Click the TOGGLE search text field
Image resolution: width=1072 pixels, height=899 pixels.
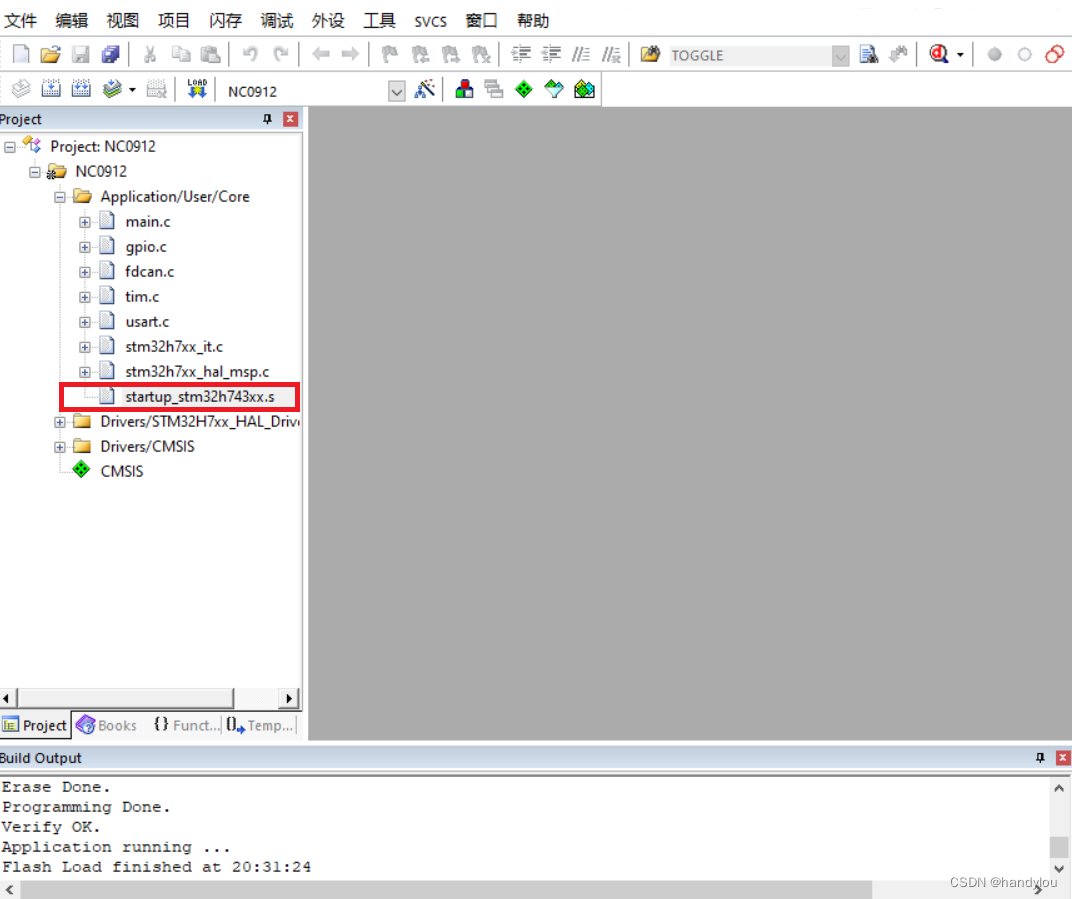pos(749,55)
